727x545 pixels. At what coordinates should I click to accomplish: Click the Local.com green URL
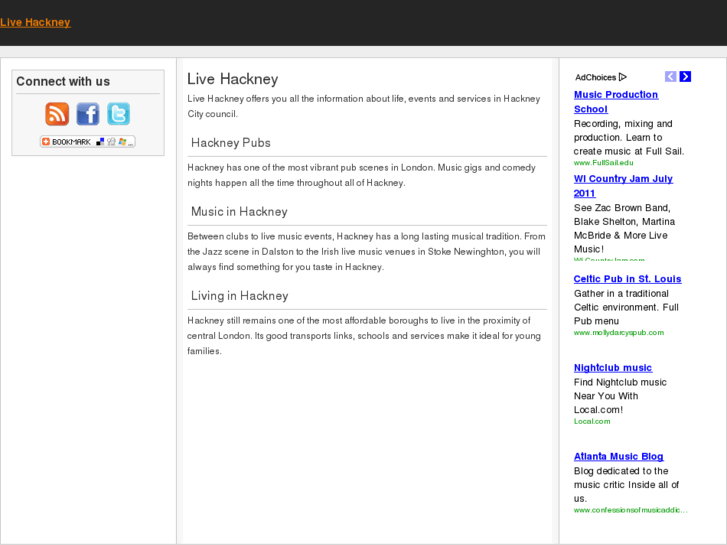coord(592,422)
